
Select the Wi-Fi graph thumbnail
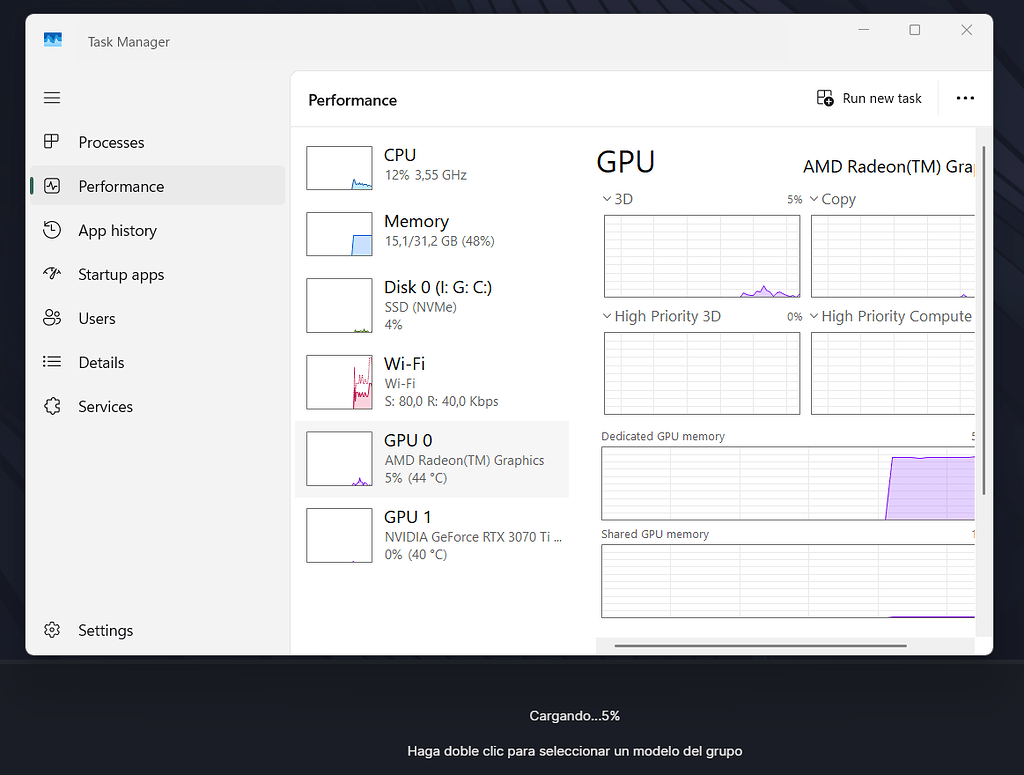pos(340,382)
